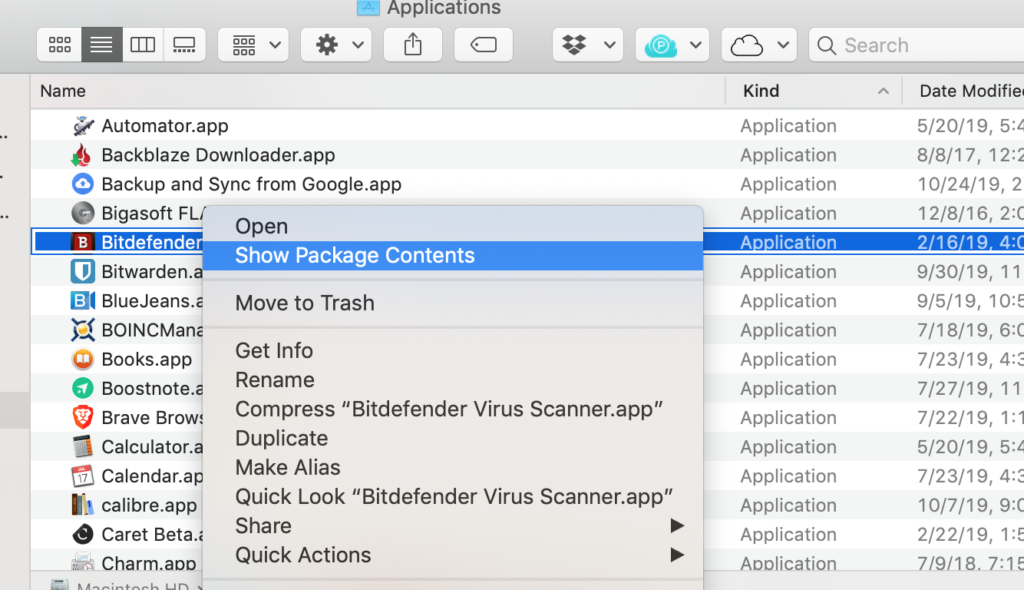1024x590 pixels.
Task: Select the Bitdefender app icon
Action: point(83,242)
